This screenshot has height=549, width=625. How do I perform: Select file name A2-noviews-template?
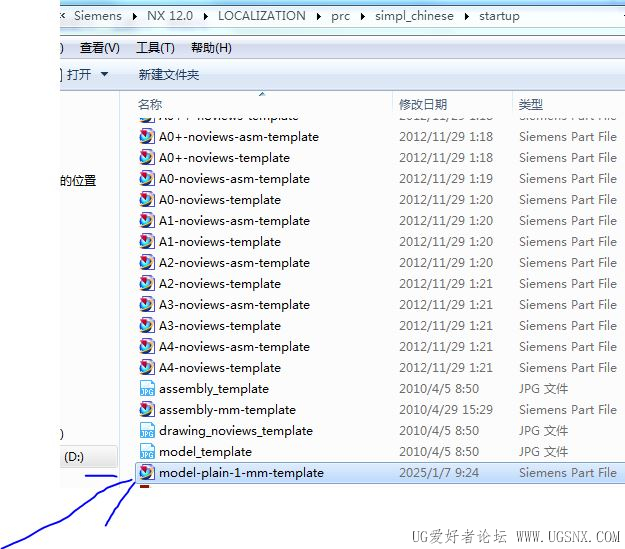point(220,284)
